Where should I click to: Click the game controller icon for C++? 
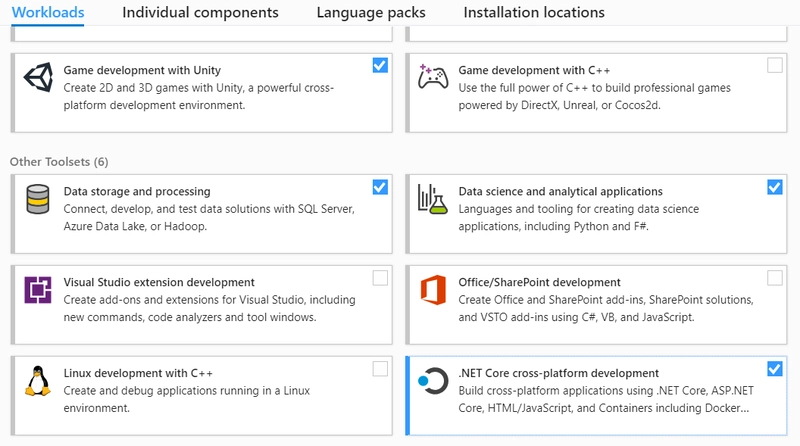pyautogui.click(x=433, y=77)
